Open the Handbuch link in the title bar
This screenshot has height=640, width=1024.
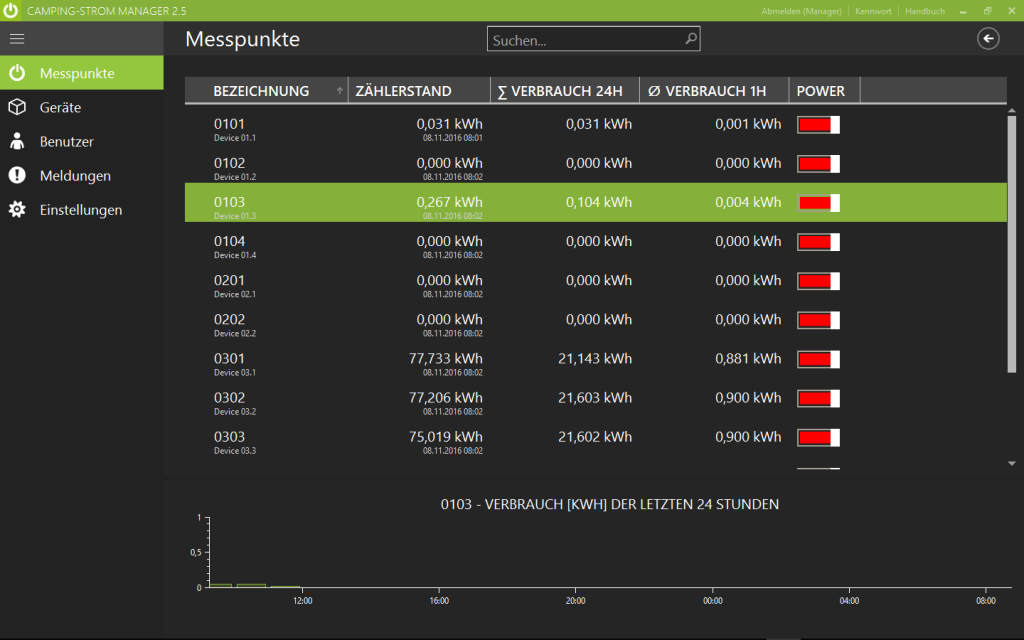pyautogui.click(x=925, y=11)
